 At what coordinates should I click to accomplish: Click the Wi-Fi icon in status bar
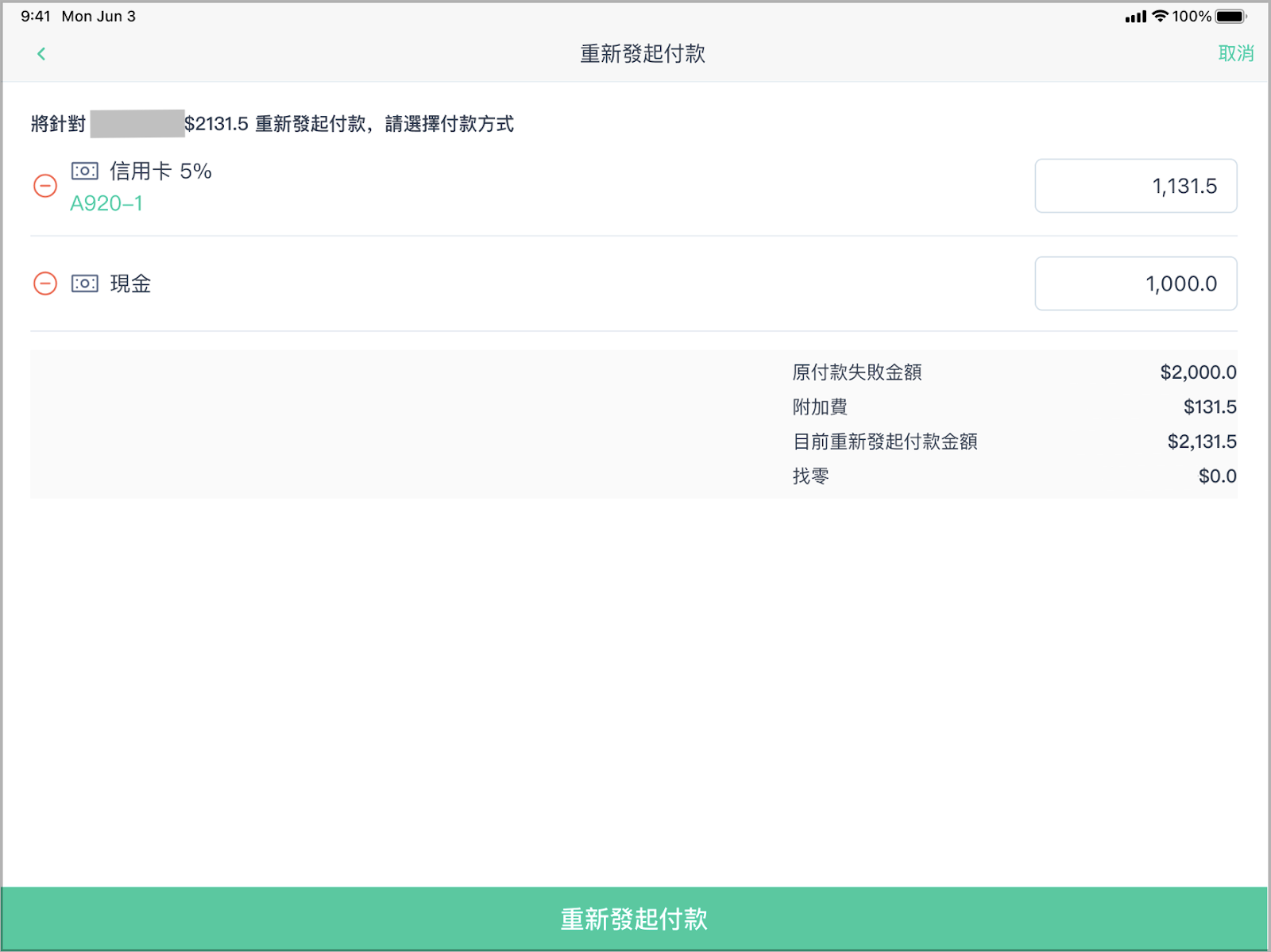(x=1160, y=16)
